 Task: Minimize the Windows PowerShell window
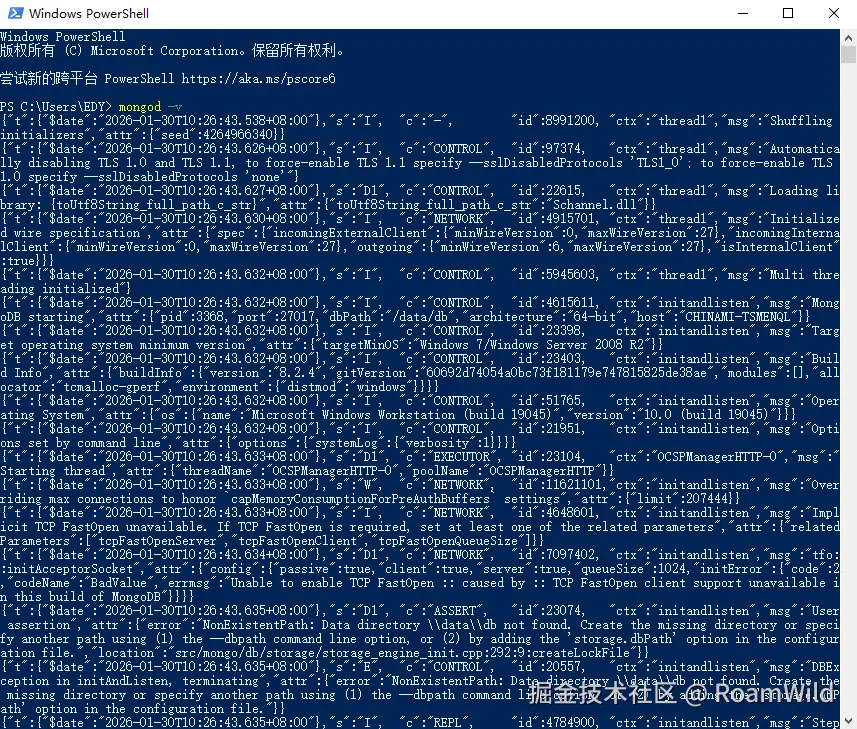743,13
